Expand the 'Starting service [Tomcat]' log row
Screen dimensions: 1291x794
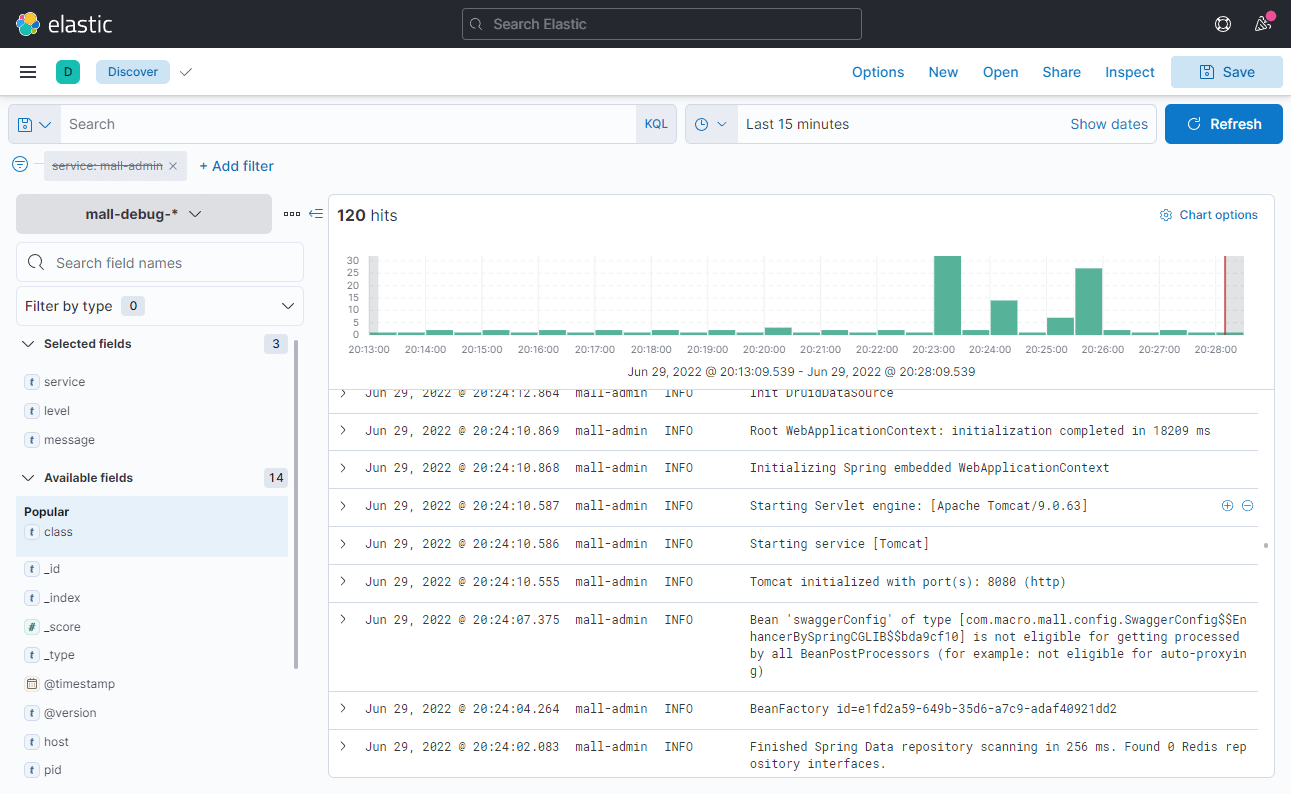pos(343,544)
